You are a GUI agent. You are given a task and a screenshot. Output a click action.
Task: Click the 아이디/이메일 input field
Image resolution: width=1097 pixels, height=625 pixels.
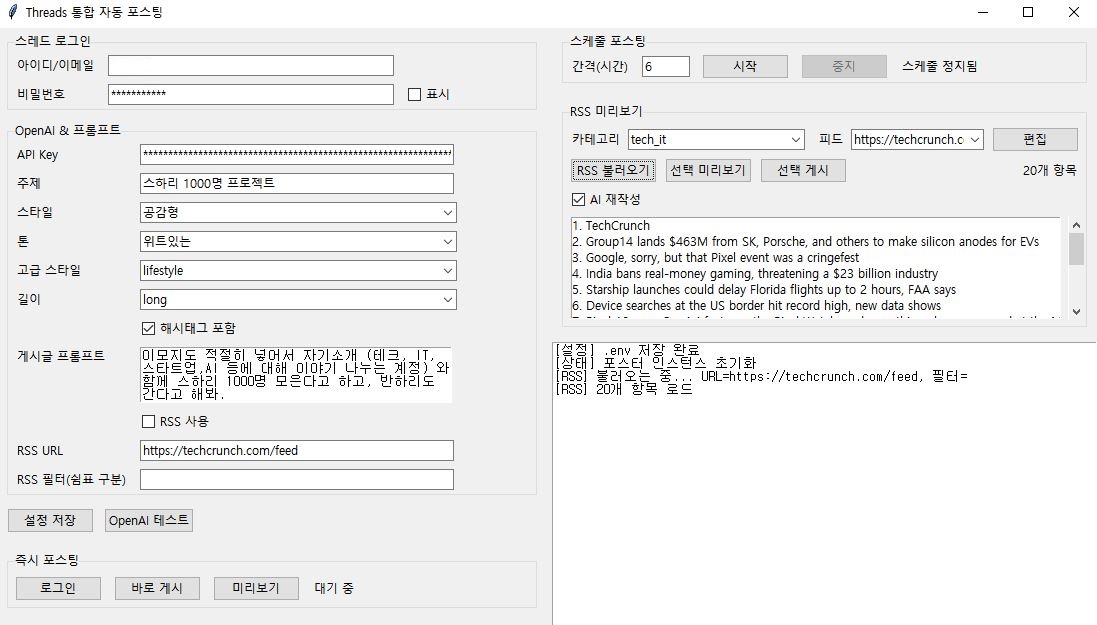click(251, 65)
